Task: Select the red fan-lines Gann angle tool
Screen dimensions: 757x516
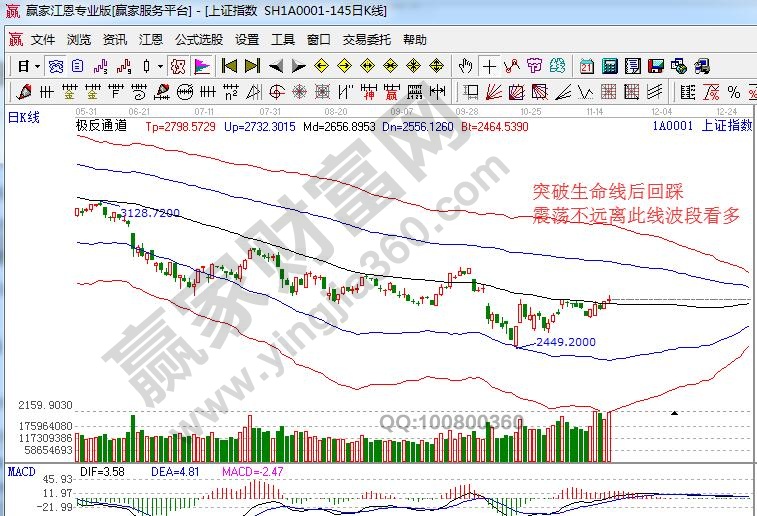Action: pyautogui.click(x=493, y=92)
